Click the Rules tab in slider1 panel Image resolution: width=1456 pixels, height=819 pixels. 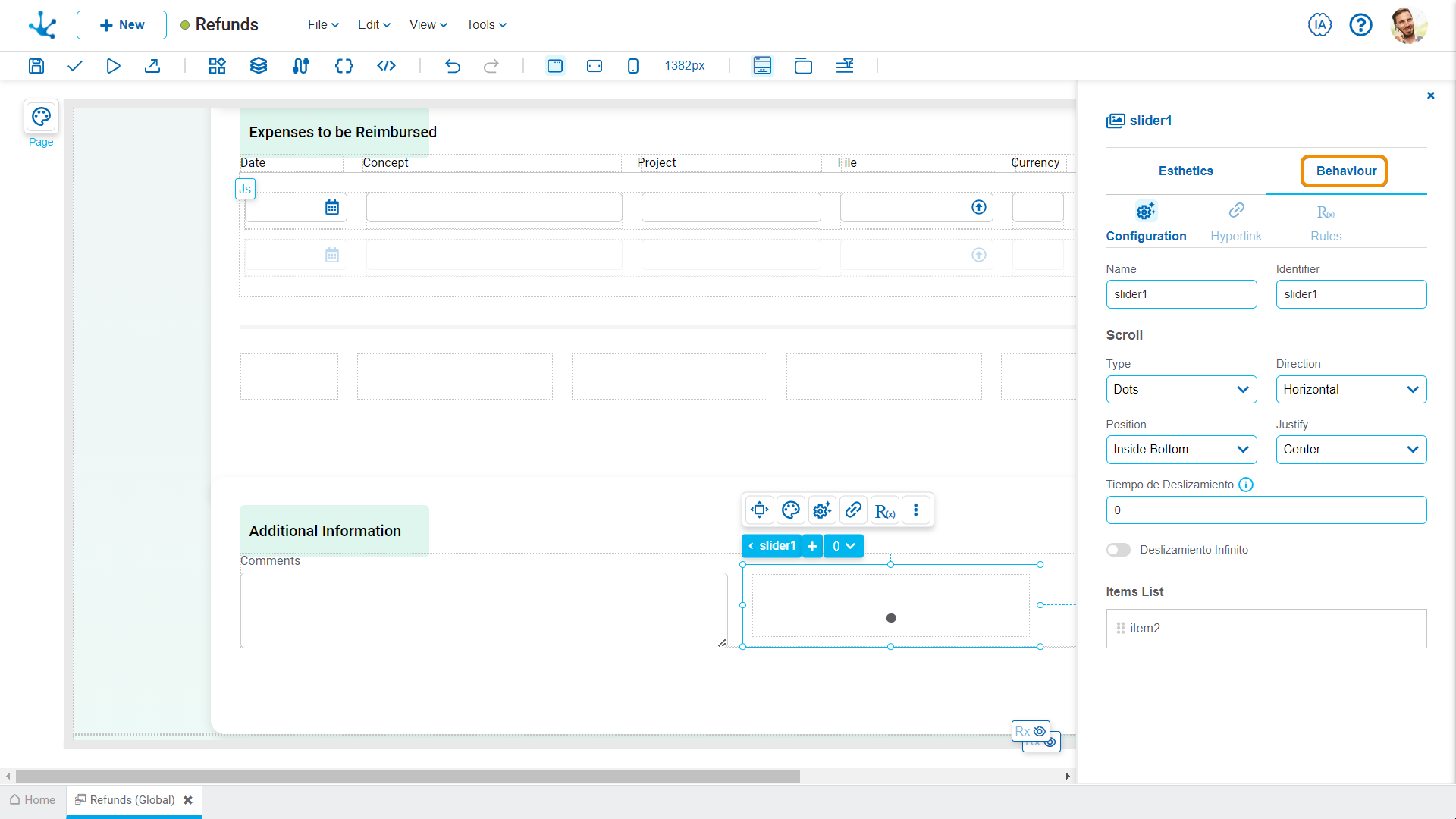pyautogui.click(x=1326, y=220)
